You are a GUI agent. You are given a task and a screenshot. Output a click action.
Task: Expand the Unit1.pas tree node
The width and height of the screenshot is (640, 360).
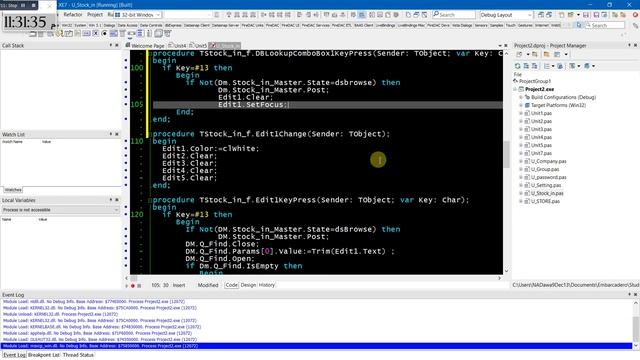coord(521,113)
